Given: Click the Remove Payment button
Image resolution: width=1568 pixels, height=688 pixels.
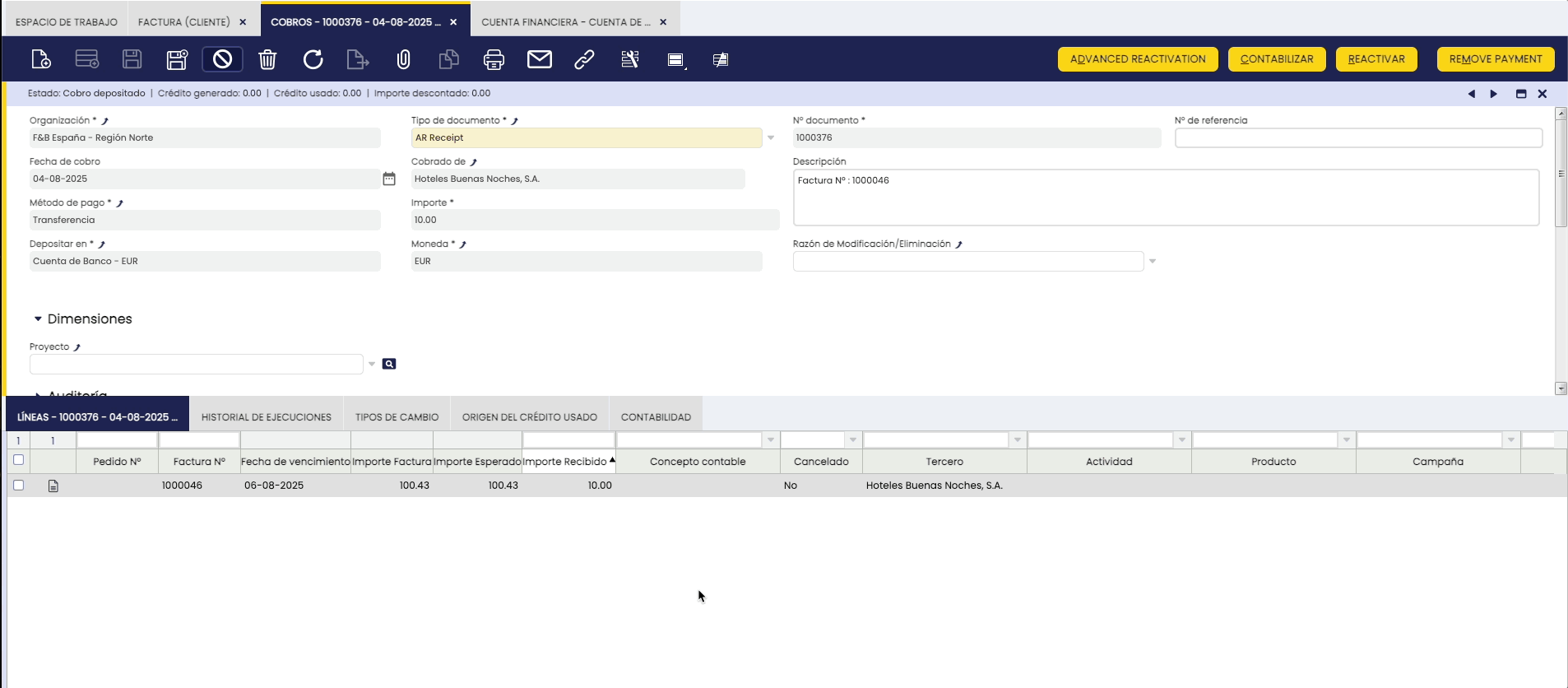Looking at the screenshot, I should coord(1495,59).
